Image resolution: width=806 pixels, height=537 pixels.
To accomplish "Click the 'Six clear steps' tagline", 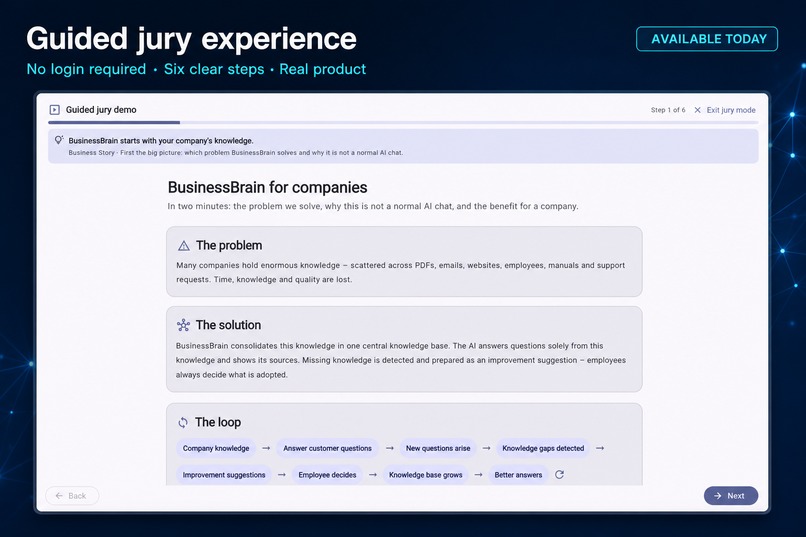I will (x=214, y=69).
